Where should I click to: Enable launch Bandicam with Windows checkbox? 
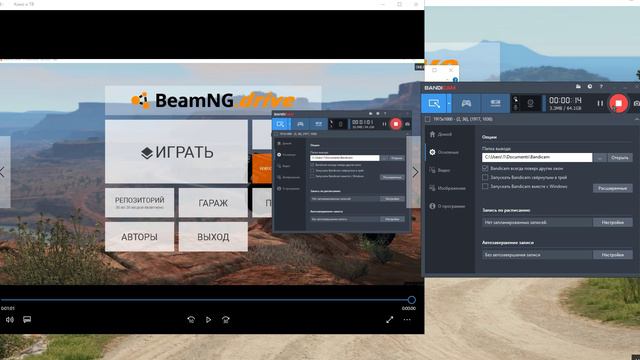pyautogui.click(x=485, y=187)
